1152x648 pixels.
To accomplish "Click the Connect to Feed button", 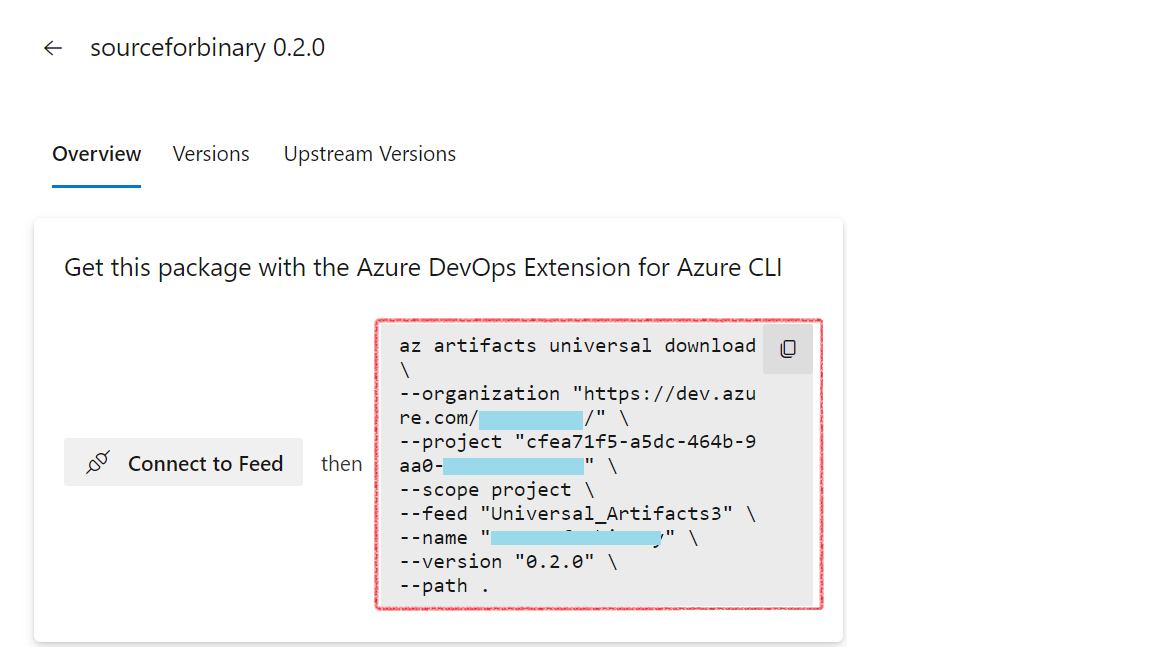I will pyautogui.click(x=183, y=462).
